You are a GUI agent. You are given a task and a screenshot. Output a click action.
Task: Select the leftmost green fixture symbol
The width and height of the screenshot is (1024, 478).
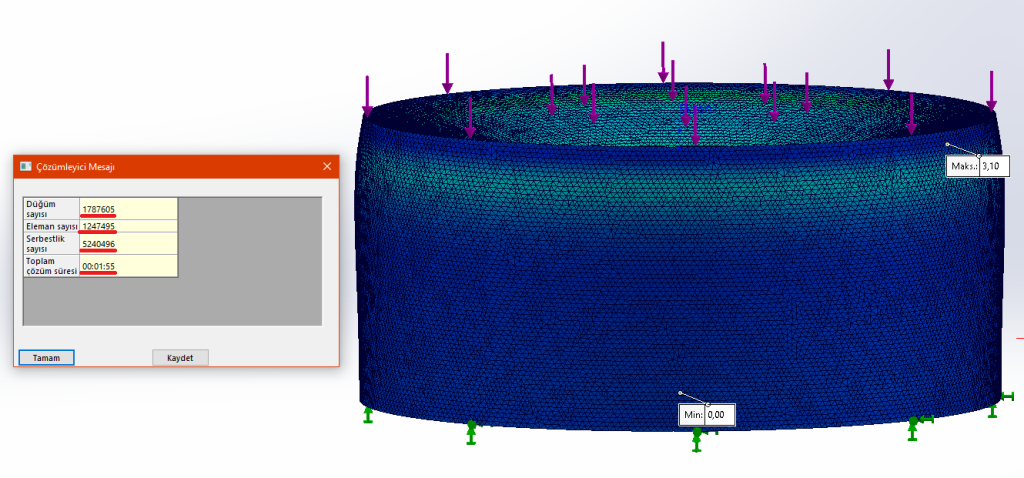tap(368, 414)
